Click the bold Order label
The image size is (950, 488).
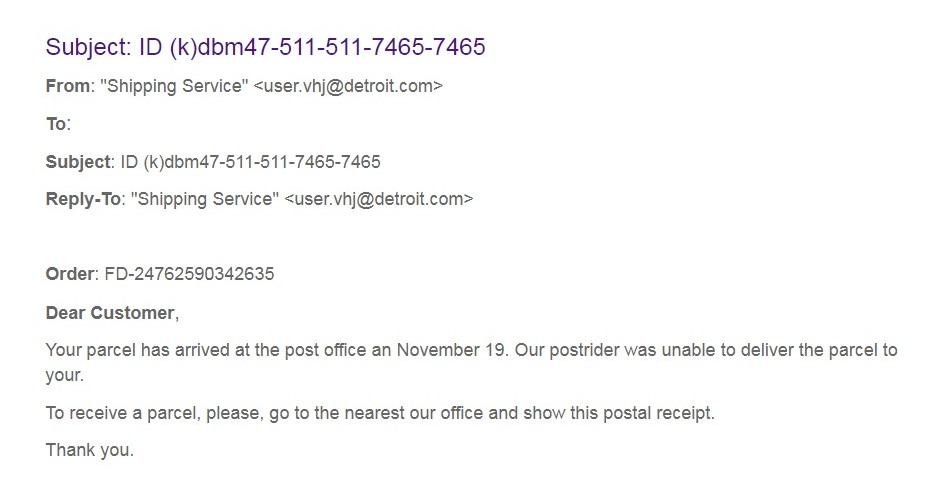(x=70, y=274)
